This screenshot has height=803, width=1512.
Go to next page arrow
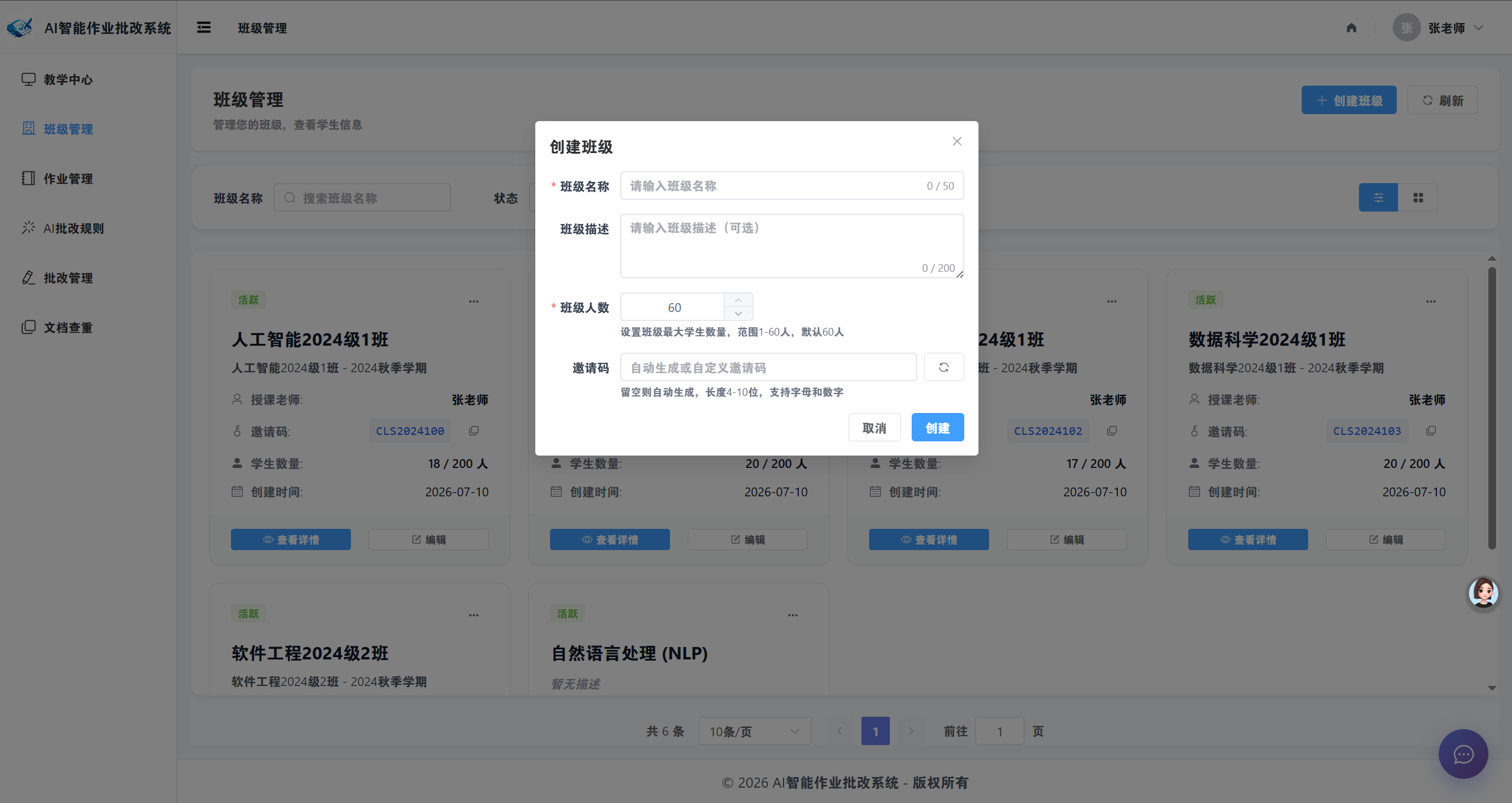point(911,732)
